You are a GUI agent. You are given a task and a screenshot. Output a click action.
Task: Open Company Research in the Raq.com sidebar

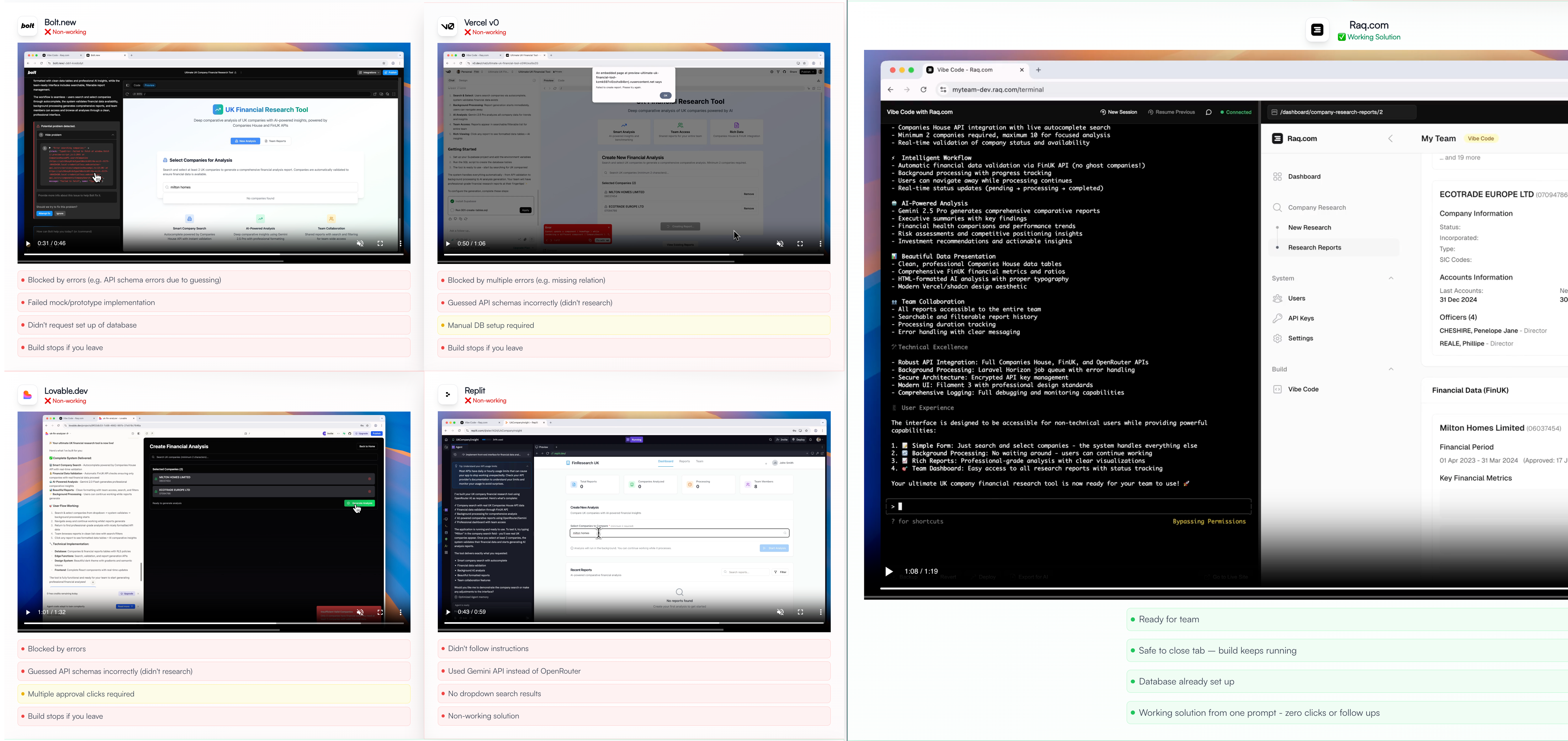1309,208
